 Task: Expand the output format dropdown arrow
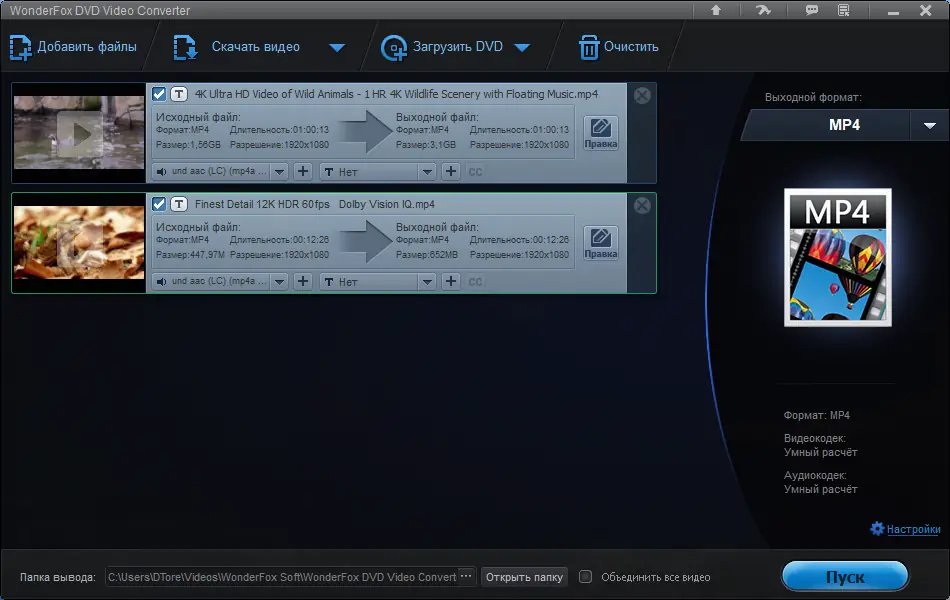click(930, 125)
